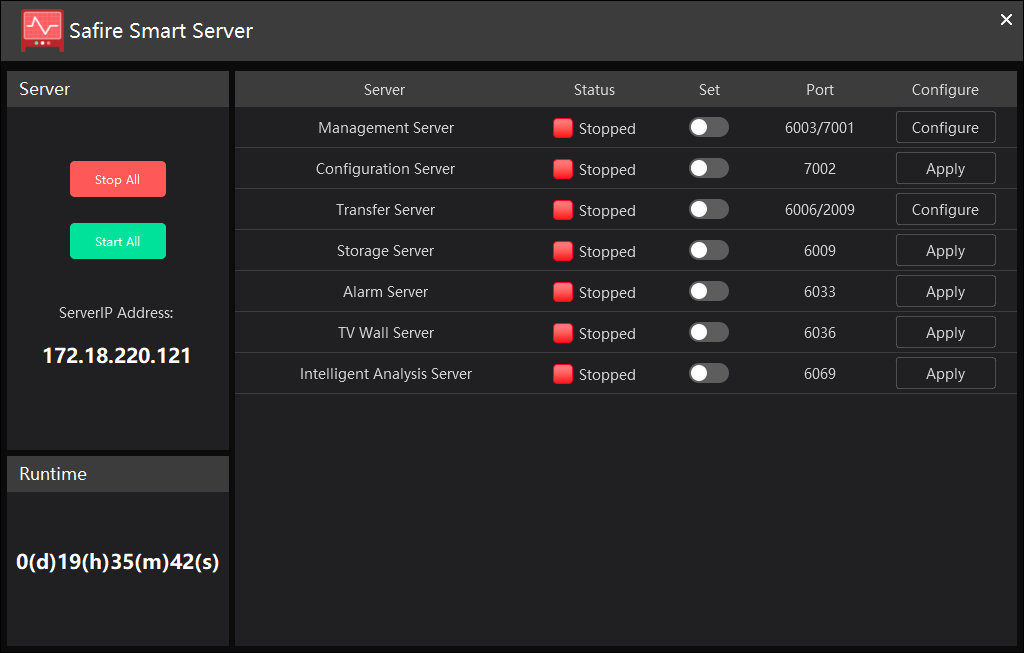Click the Stopped status icon for Alarm Server
Viewport: 1024px width, 653px height.
[563, 292]
